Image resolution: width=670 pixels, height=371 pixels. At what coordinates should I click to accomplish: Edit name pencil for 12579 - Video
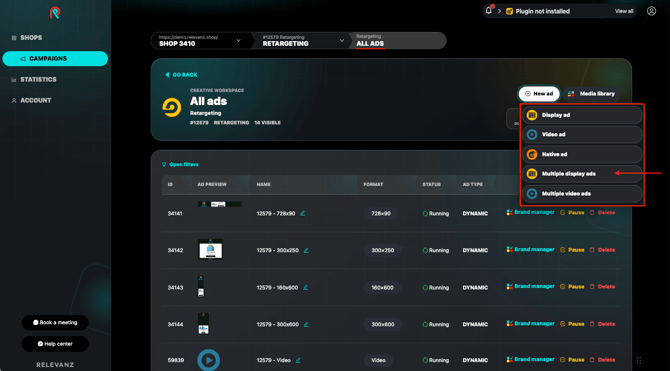298,360
